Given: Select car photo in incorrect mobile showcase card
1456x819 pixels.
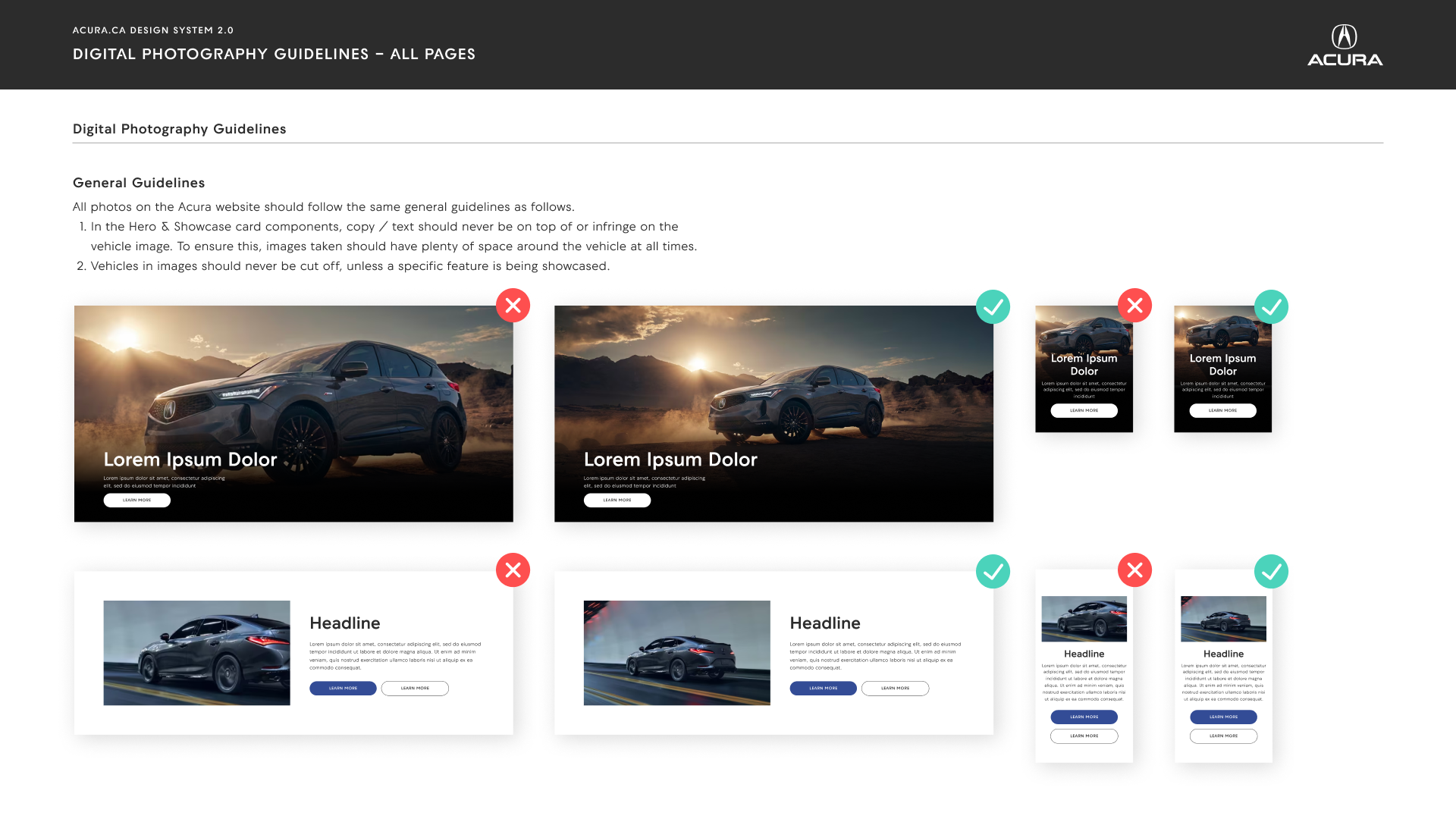Looking at the screenshot, I should 1084,619.
